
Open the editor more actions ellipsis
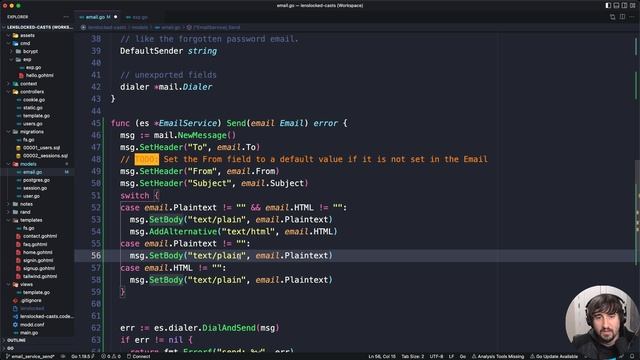[631, 17]
